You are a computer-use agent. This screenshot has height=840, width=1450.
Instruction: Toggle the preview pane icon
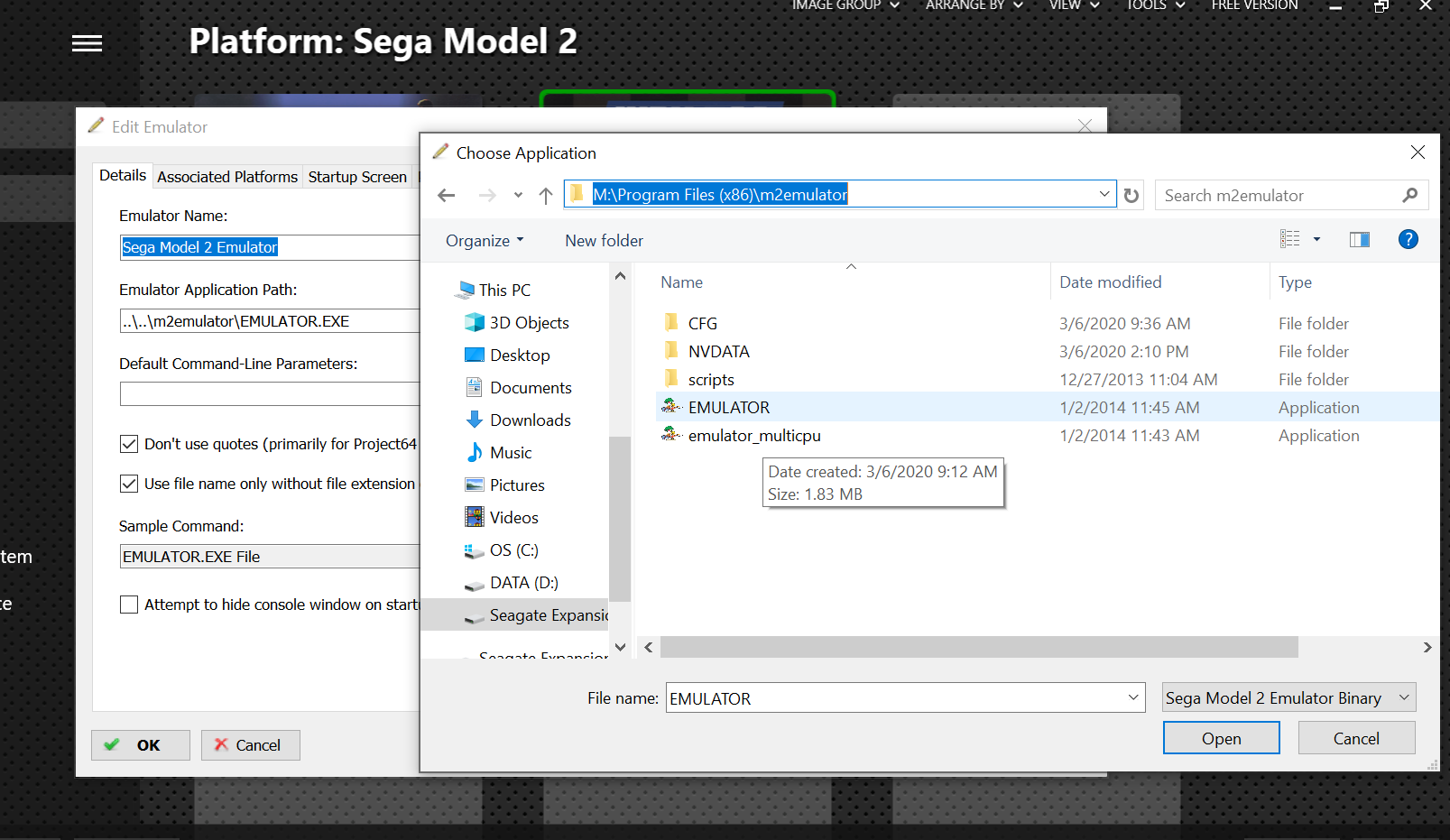(x=1359, y=239)
